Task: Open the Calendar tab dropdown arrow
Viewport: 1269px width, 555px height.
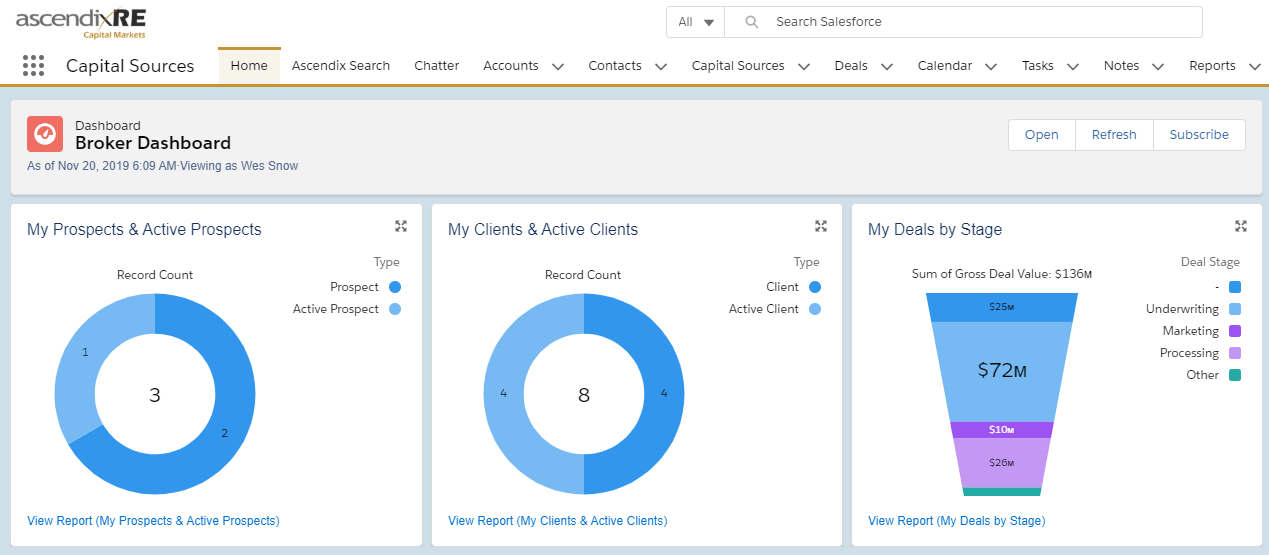Action: [991, 67]
